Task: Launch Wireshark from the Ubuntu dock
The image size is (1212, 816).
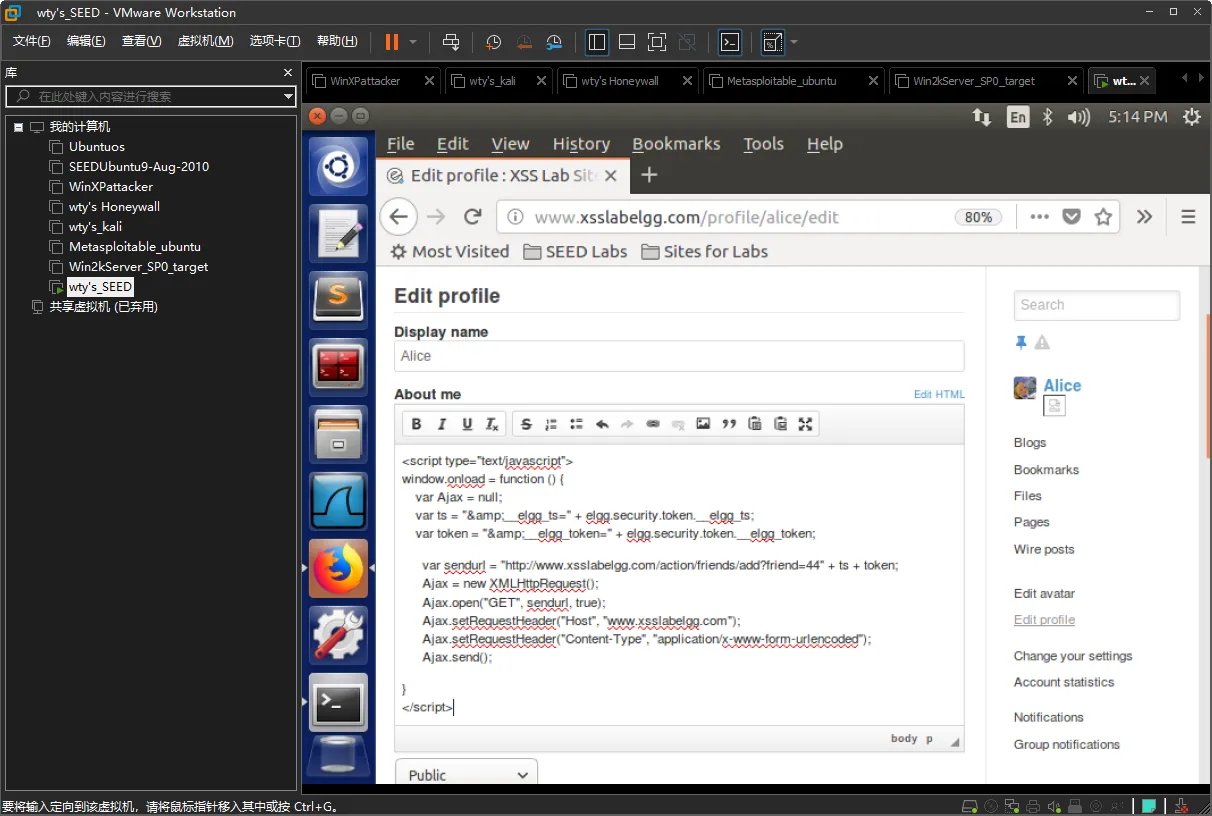Action: 339,501
